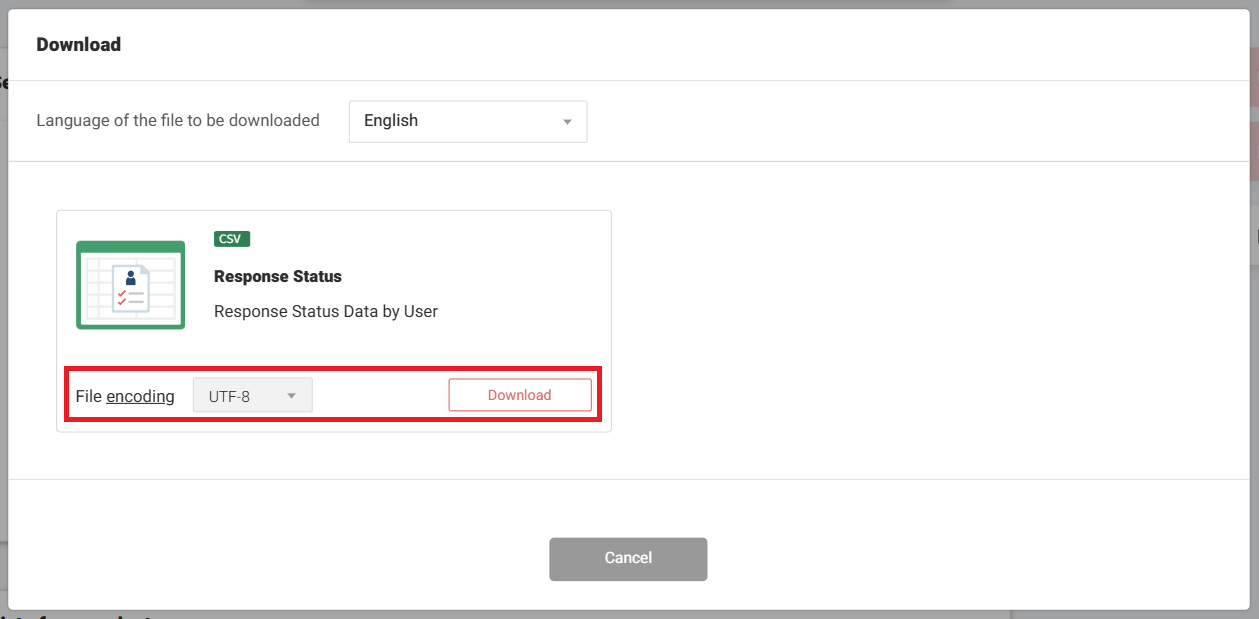1259x619 pixels.
Task: Click the green CSV badge
Action: 232,239
